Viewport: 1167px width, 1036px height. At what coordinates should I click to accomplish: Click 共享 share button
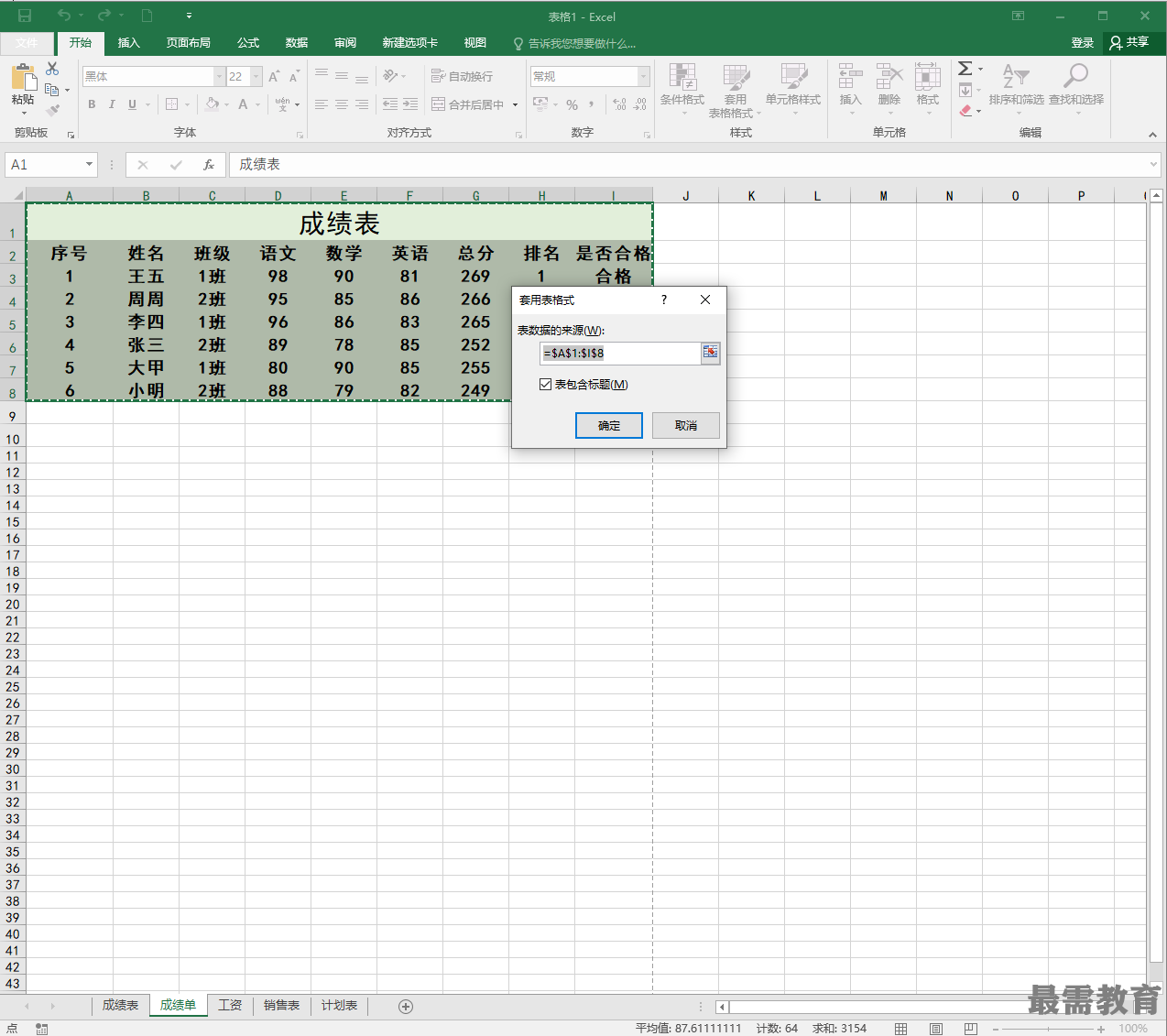coord(1129,43)
